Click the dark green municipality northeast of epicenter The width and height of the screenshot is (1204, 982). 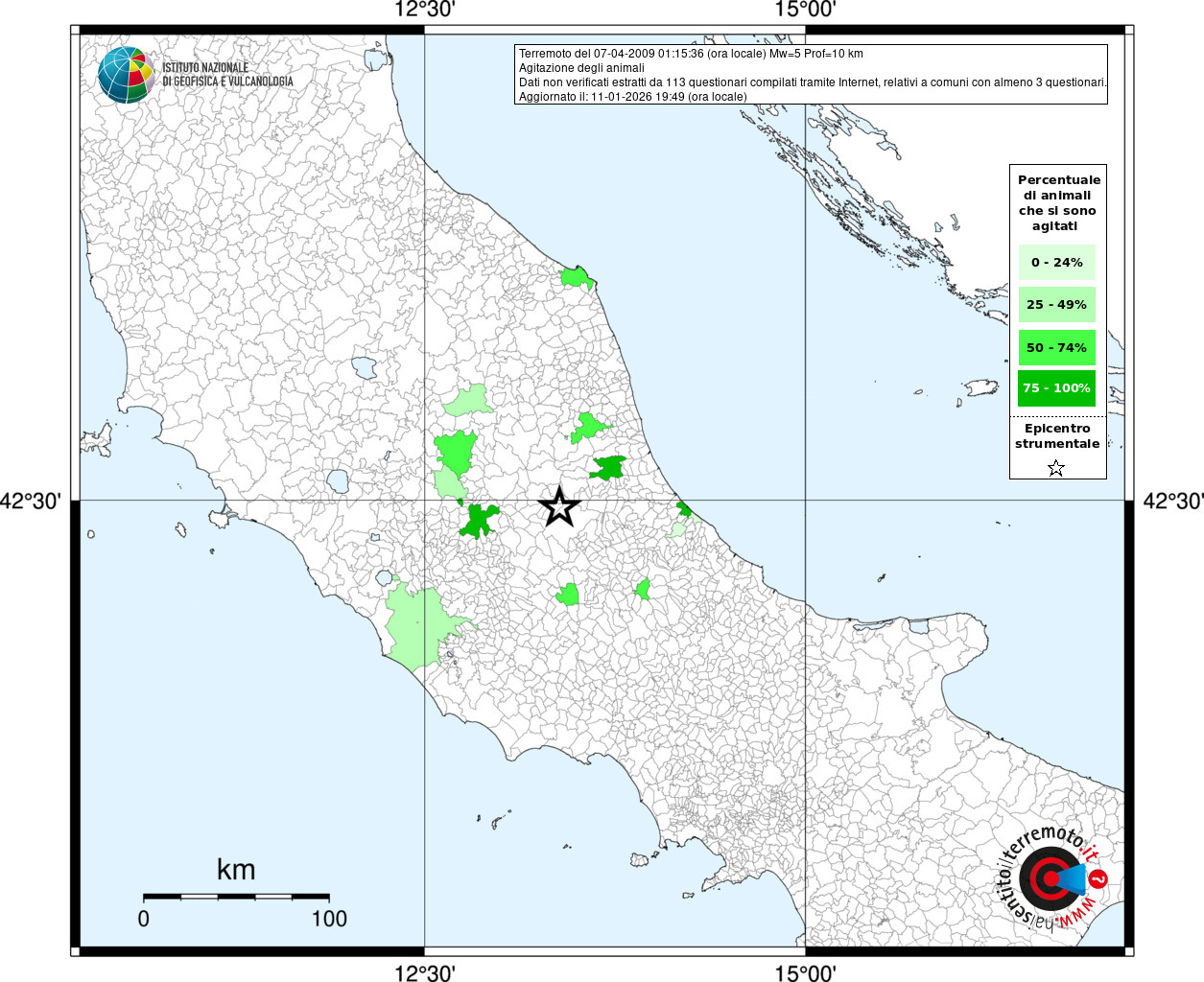pyautogui.click(x=608, y=468)
